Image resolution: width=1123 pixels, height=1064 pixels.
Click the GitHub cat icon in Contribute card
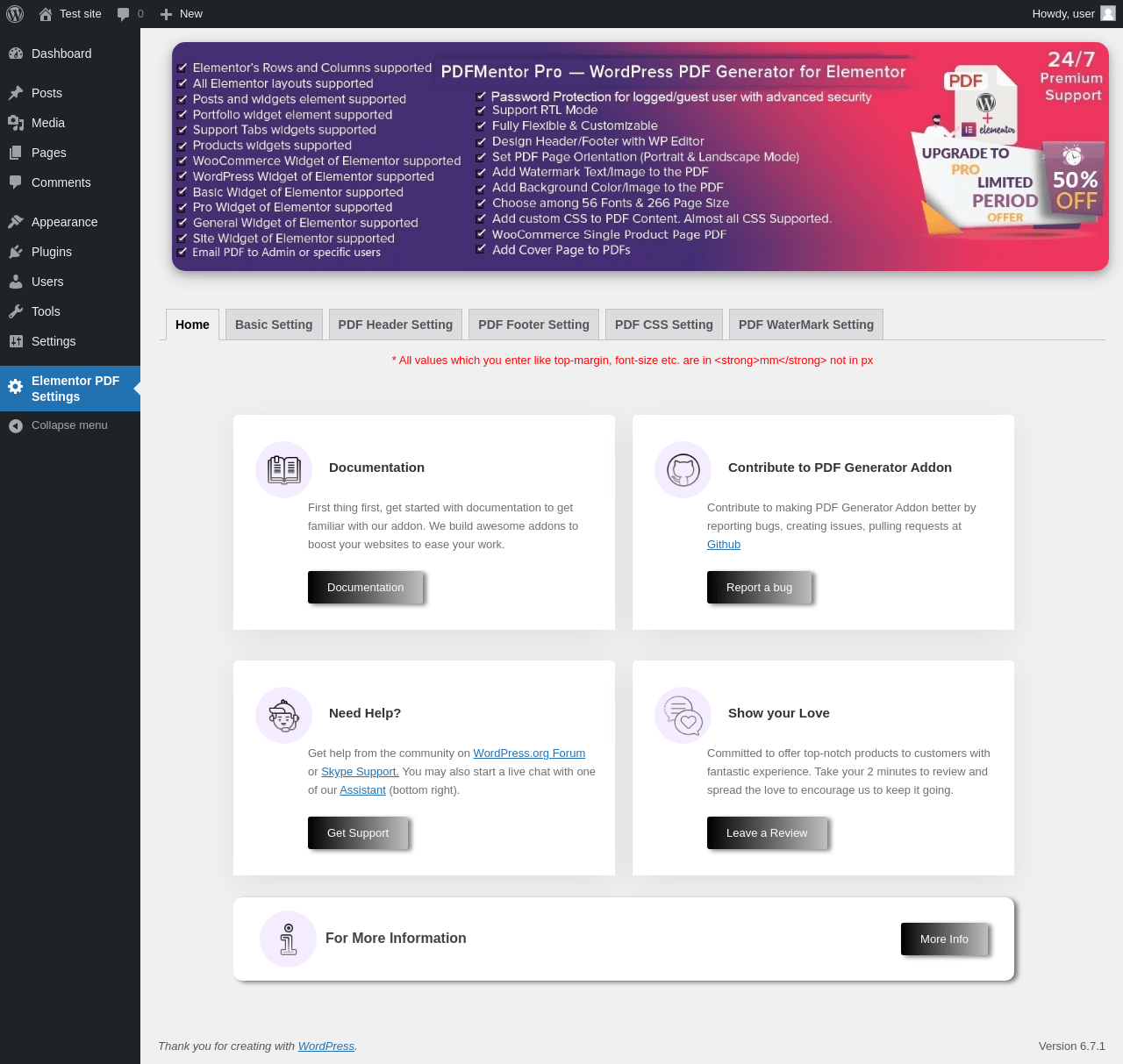683,470
